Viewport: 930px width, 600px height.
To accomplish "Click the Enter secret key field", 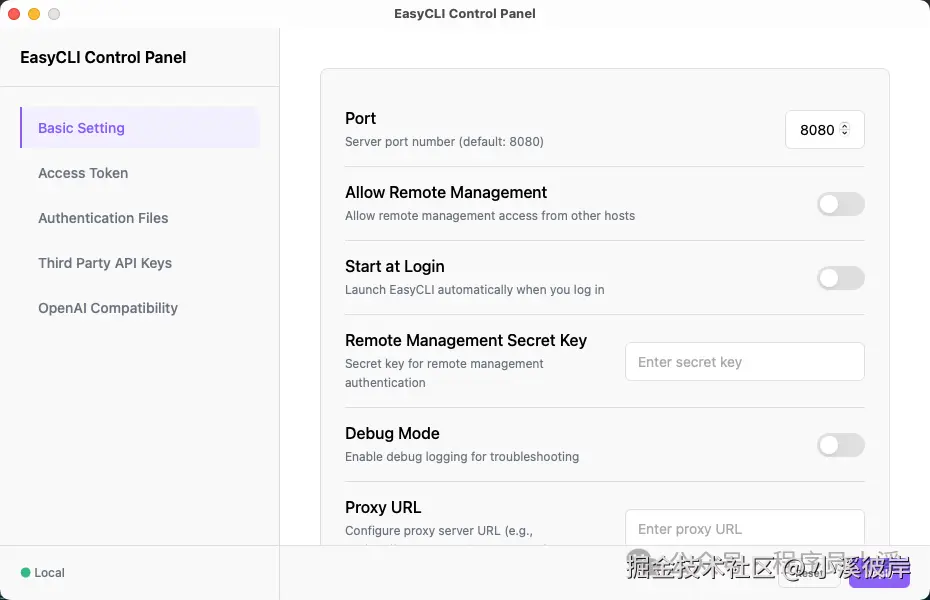I will [744, 362].
